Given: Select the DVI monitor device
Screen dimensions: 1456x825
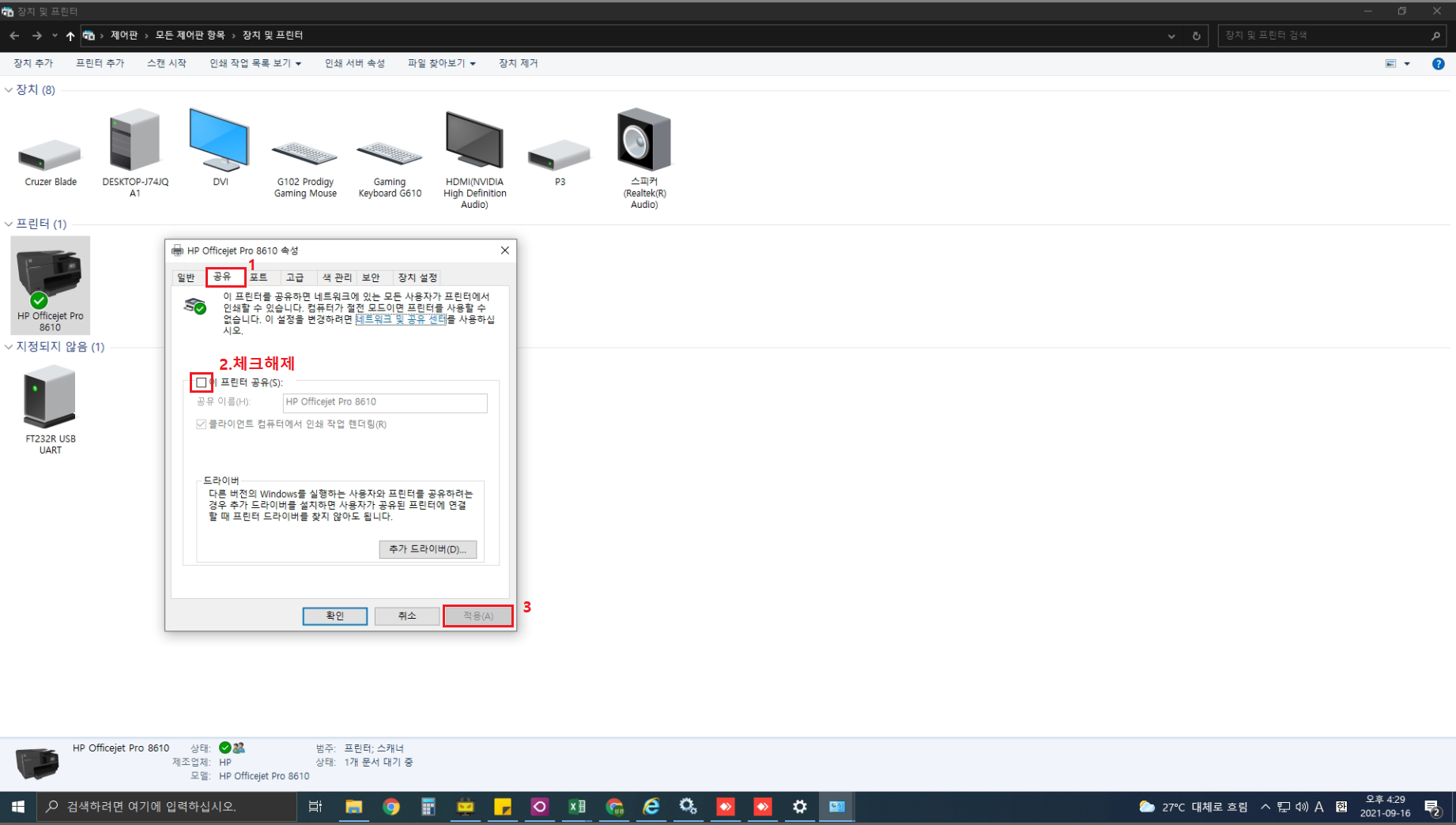Looking at the screenshot, I should click(x=219, y=140).
